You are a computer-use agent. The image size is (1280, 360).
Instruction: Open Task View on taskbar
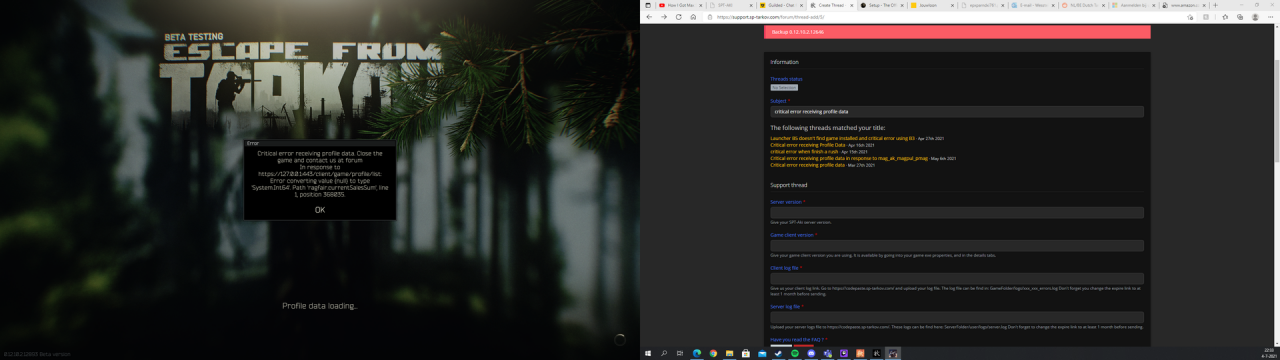[680, 353]
